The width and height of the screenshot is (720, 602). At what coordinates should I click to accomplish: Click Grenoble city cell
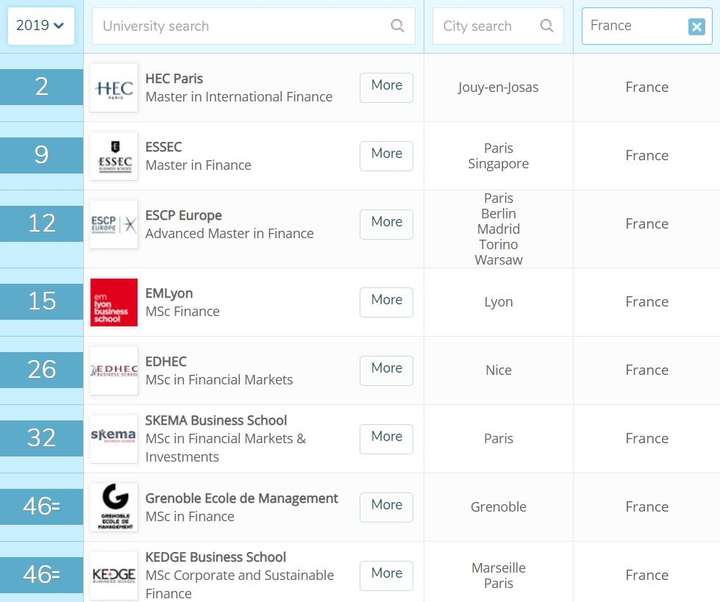coord(498,507)
